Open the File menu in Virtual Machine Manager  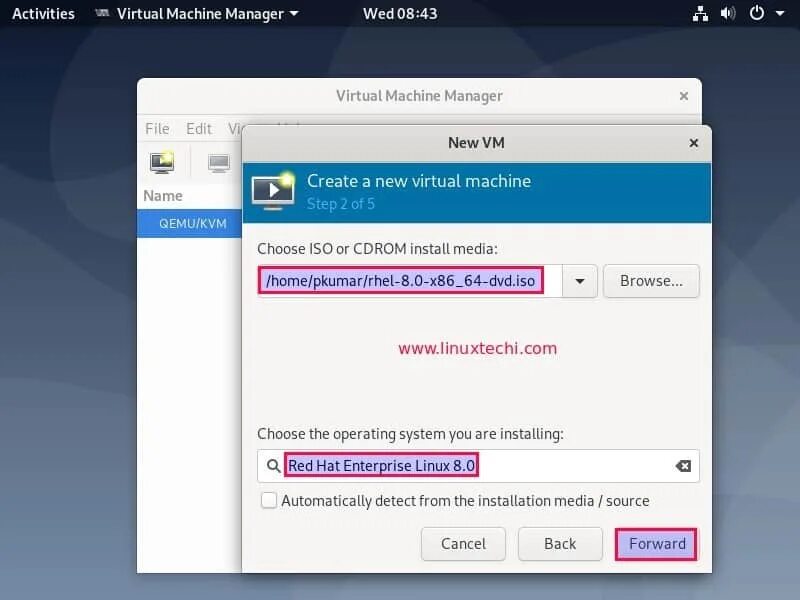point(157,129)
